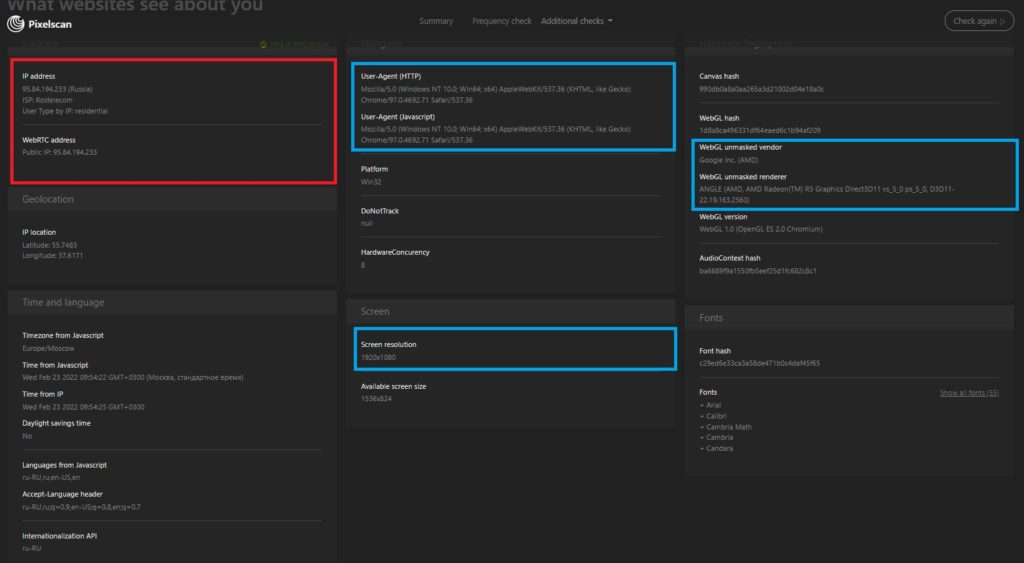
Task: Select the 95.84.194.233 (Russia) value
Action: coord(57,89)
